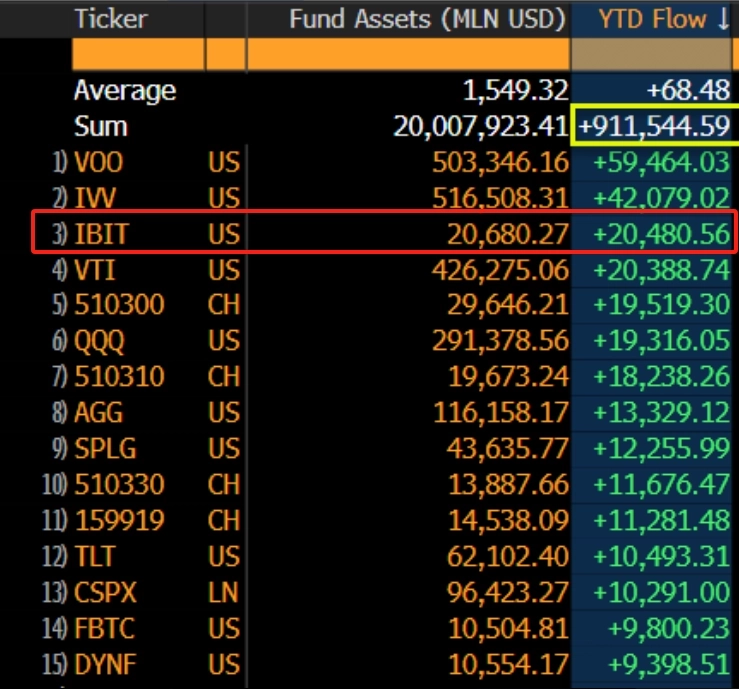Open the VOO ticker in row 1
The width and height of the screenshot is (739, 689).
coord(99,162)
